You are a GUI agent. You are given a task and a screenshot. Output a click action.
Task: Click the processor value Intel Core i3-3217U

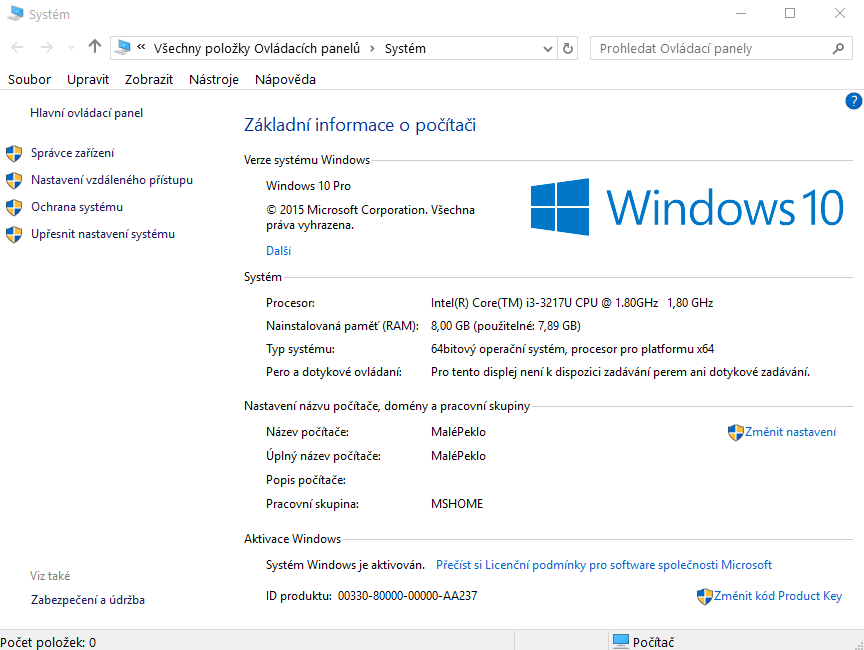point(572,303)
